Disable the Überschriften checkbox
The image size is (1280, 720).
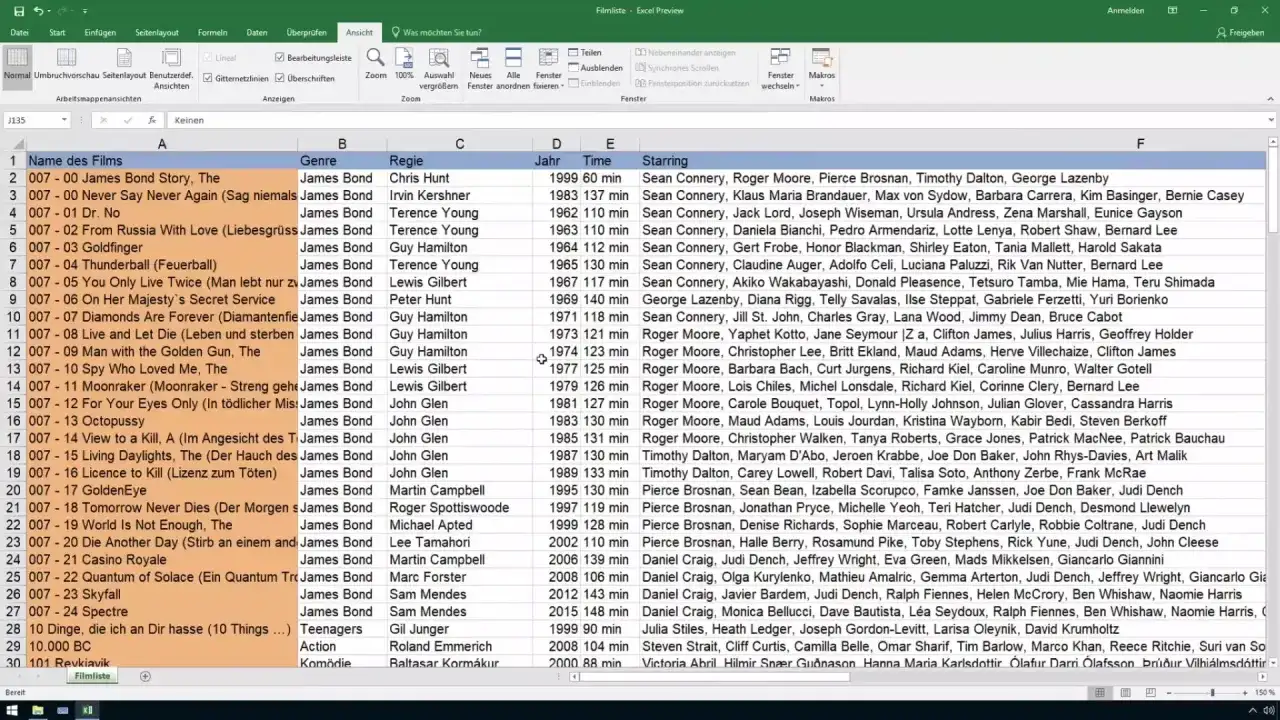coord(280,78)
